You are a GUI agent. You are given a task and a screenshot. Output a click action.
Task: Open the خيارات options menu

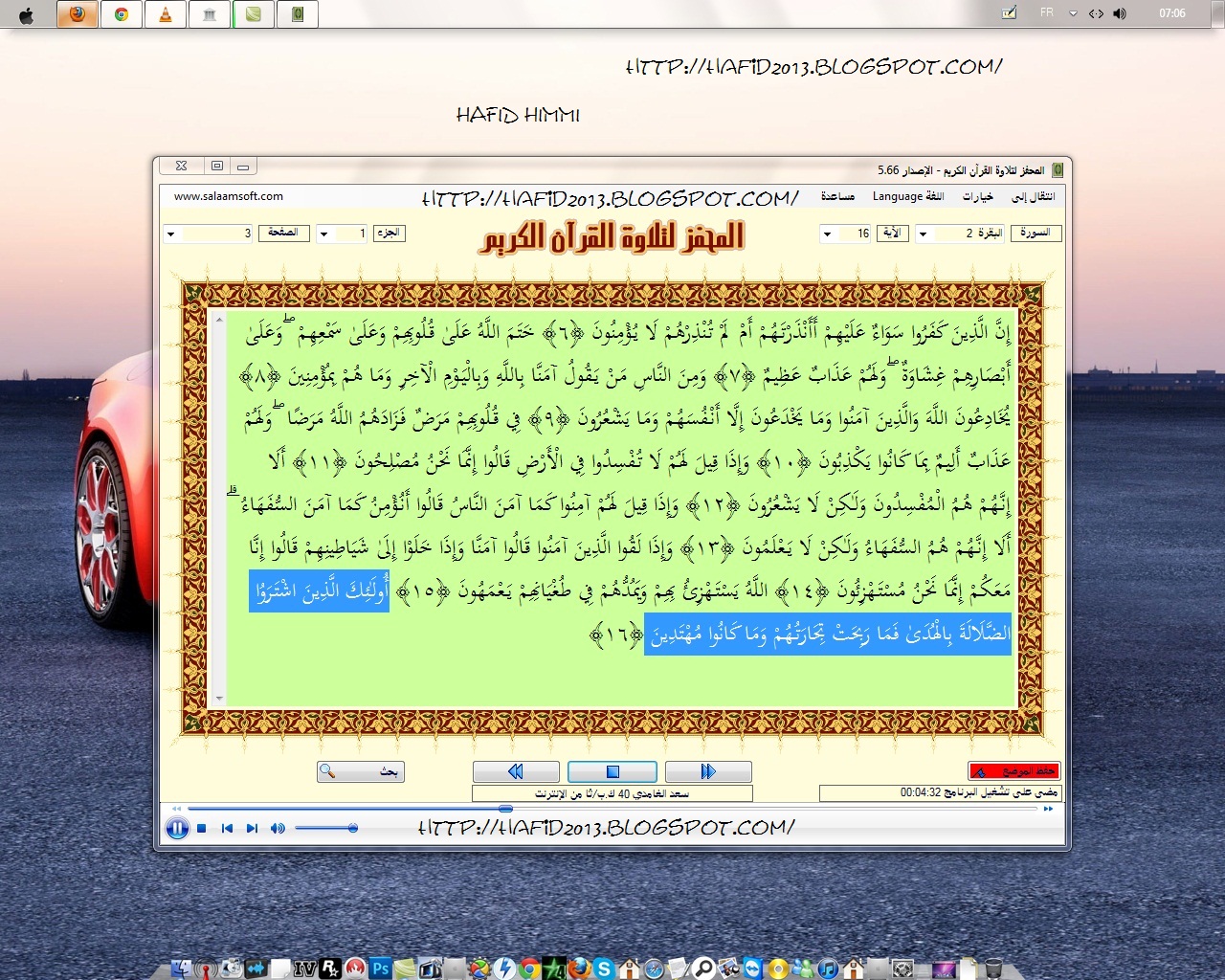978,196
